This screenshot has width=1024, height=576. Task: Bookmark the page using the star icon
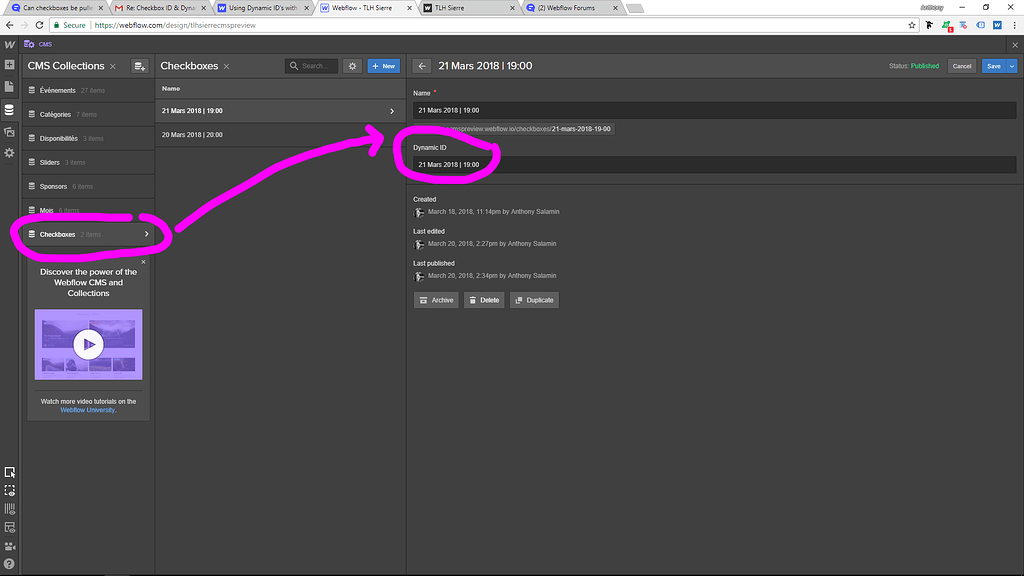click(911, 27)
